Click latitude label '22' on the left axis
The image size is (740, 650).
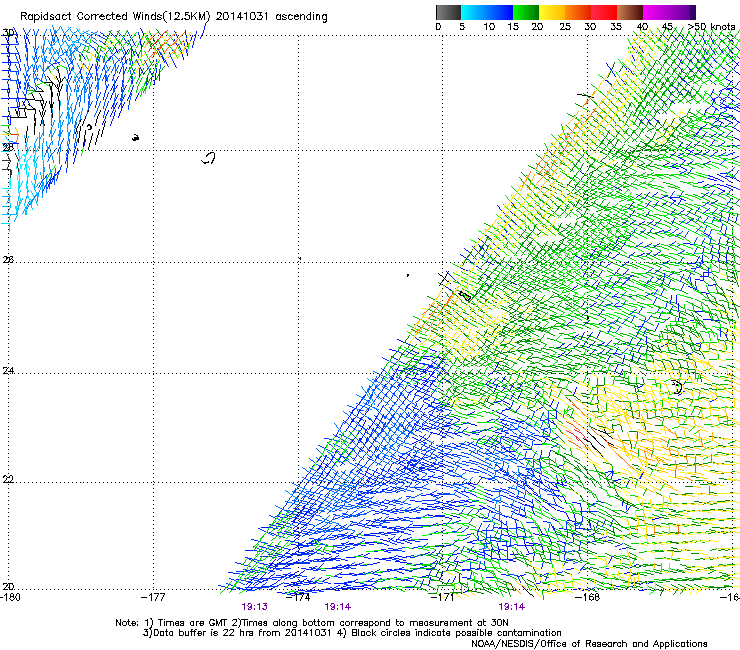click(x=8, y=479)
